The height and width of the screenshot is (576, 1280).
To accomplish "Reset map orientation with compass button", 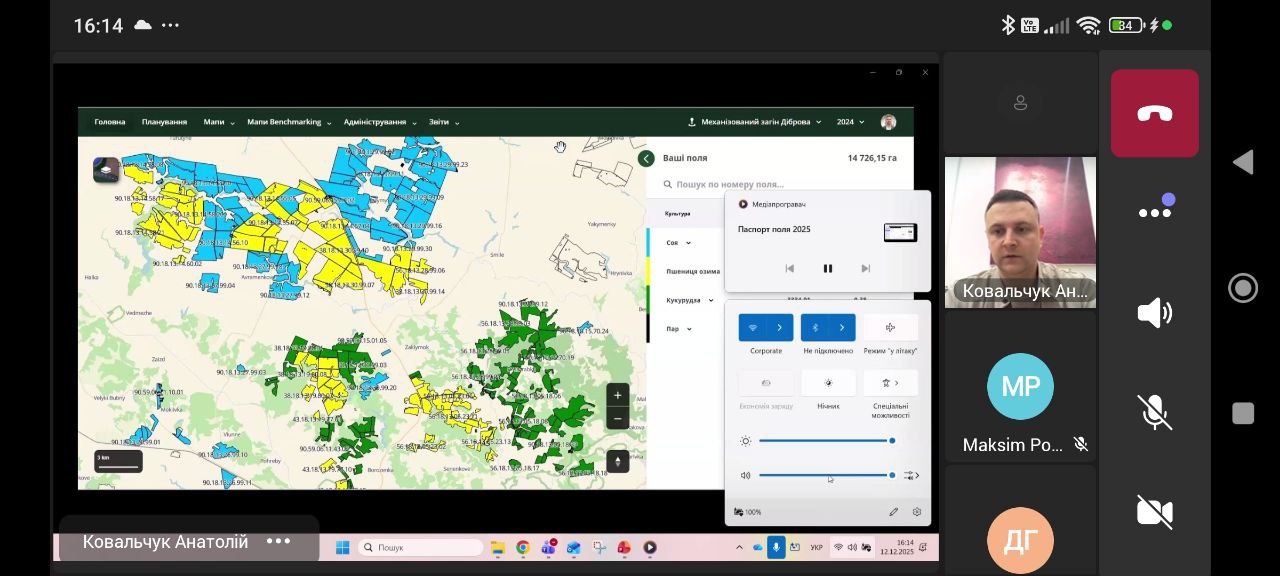I will tap(617, 461).
